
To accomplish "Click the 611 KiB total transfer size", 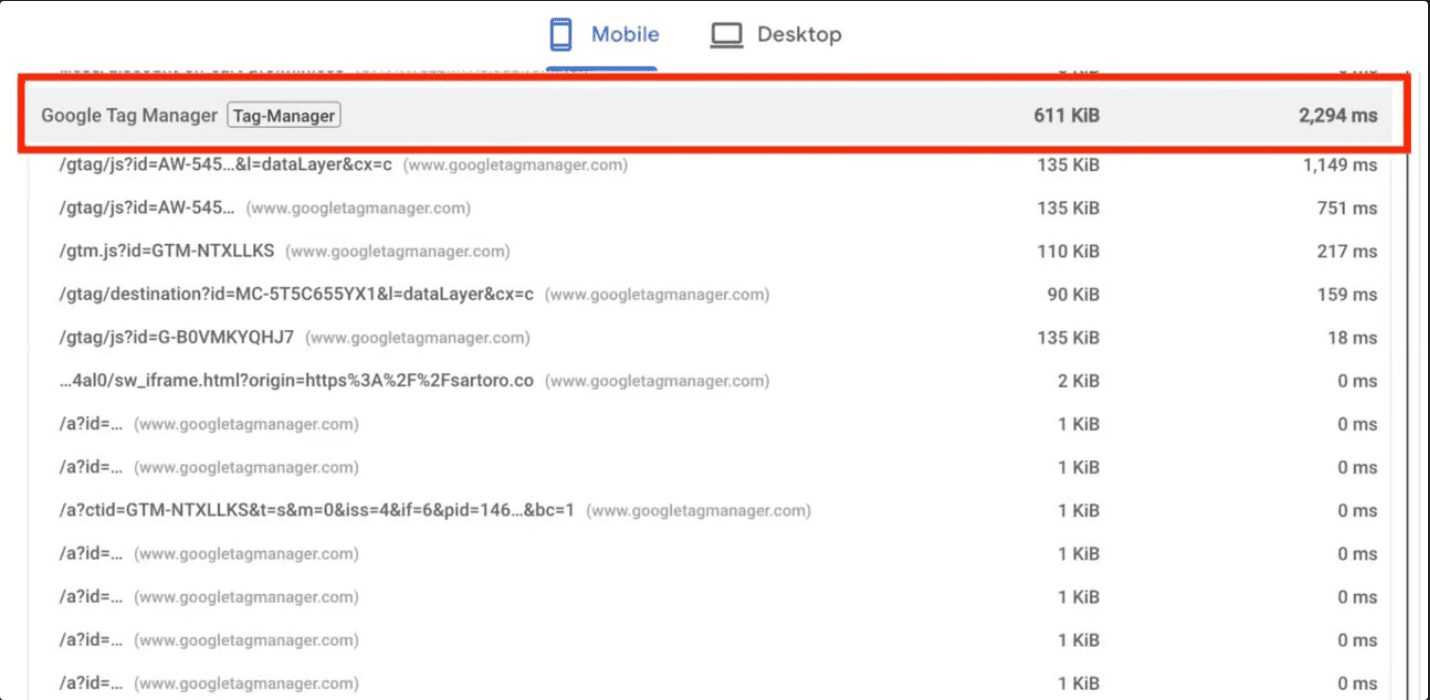I will point(1066,116).
